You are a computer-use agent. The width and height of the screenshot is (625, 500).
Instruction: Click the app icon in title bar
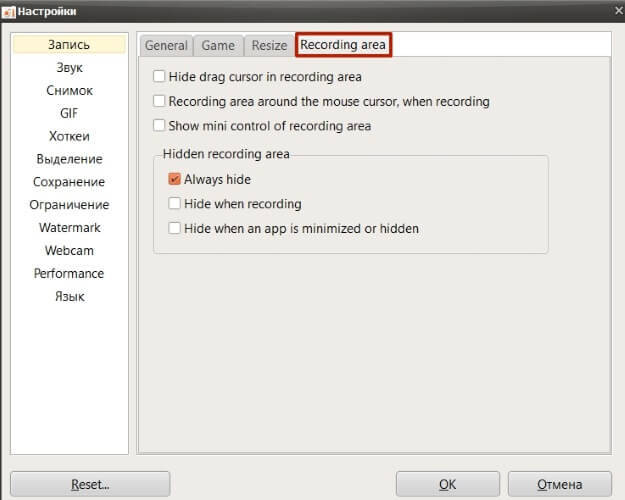(x=8, y=12)
